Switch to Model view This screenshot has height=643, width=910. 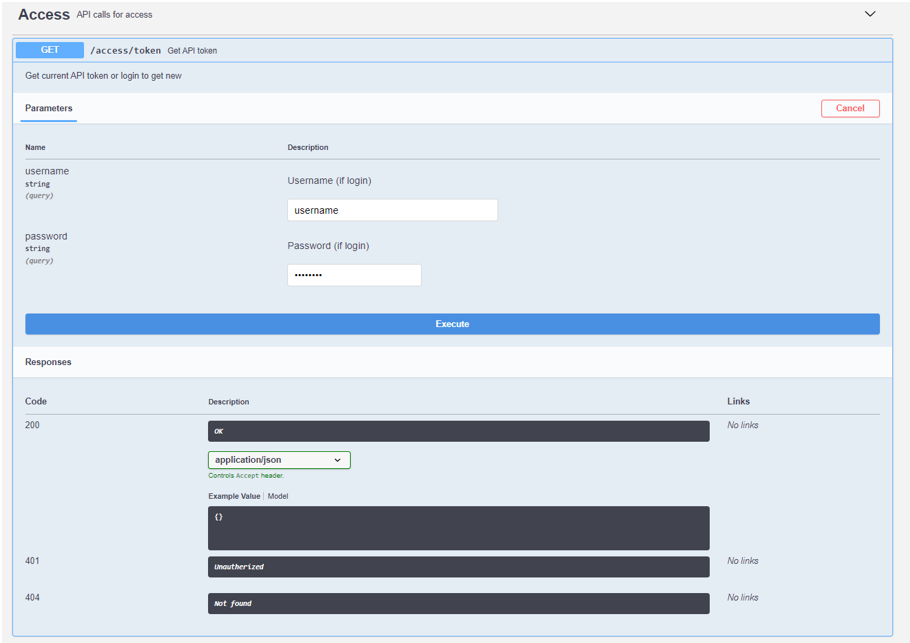point(277,496)
